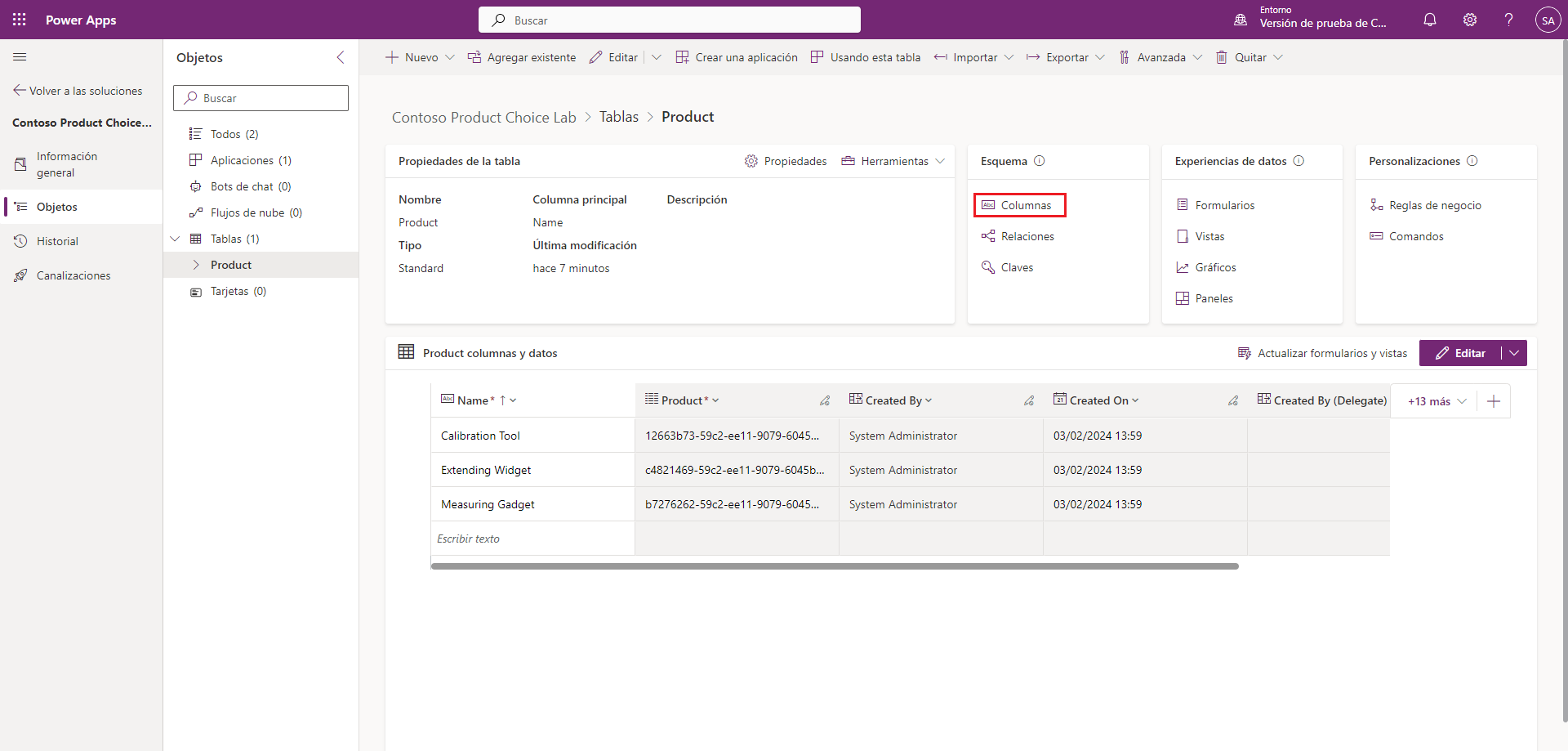Select Canalizaciones in left nav
1568x751 pixels.
tap(81, 275)
